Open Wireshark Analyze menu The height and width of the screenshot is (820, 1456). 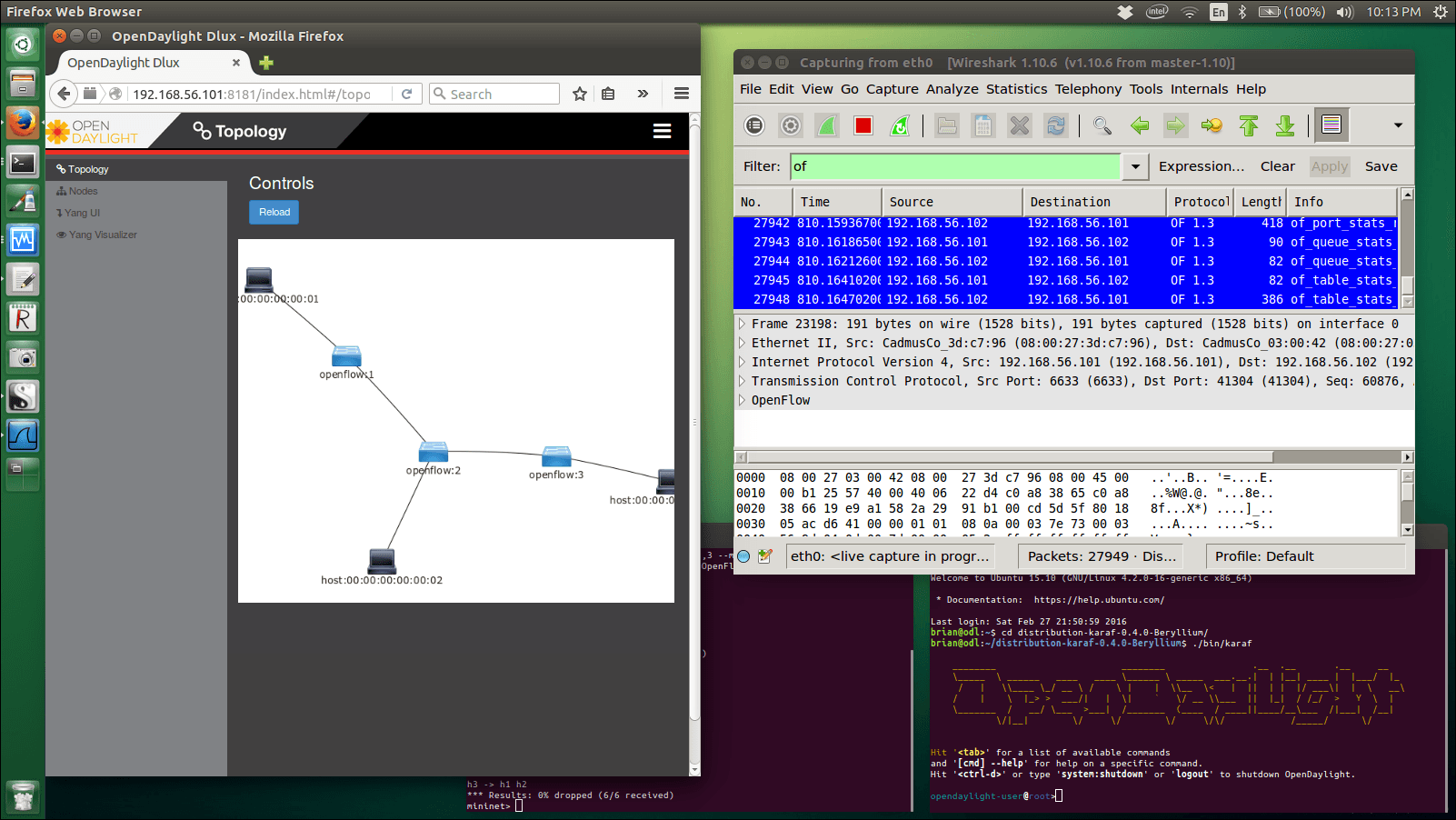[x=952, y=89]
